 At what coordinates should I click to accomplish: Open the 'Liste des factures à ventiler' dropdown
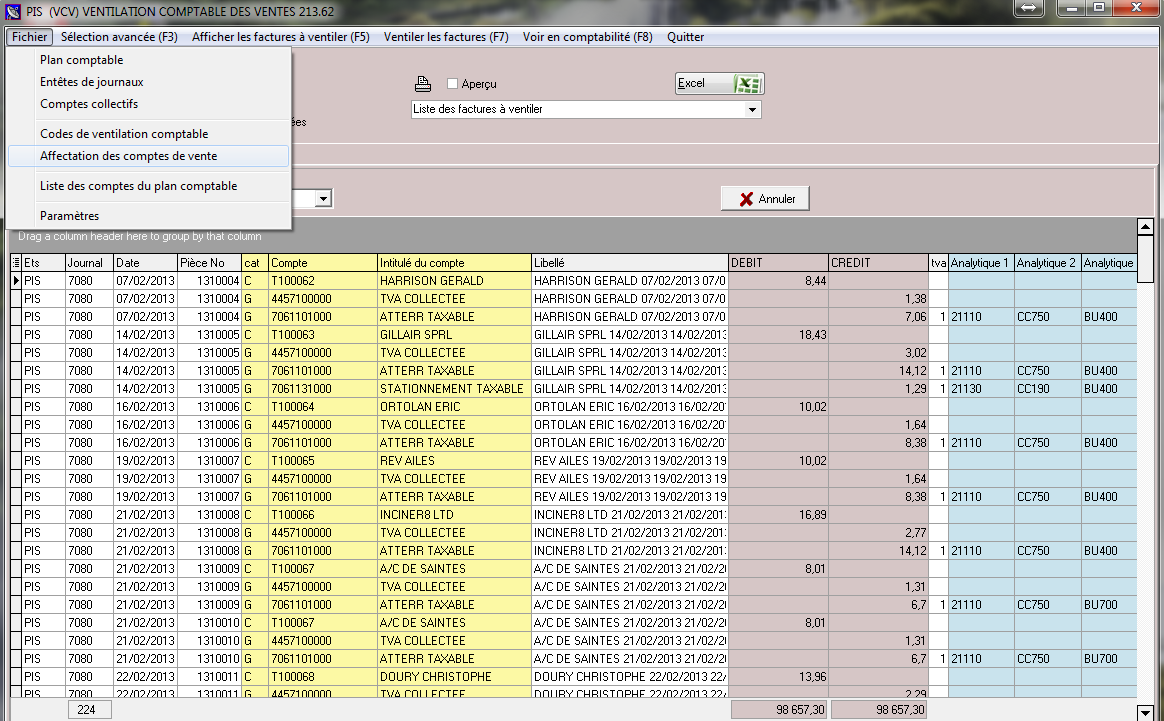coord(752,110)
